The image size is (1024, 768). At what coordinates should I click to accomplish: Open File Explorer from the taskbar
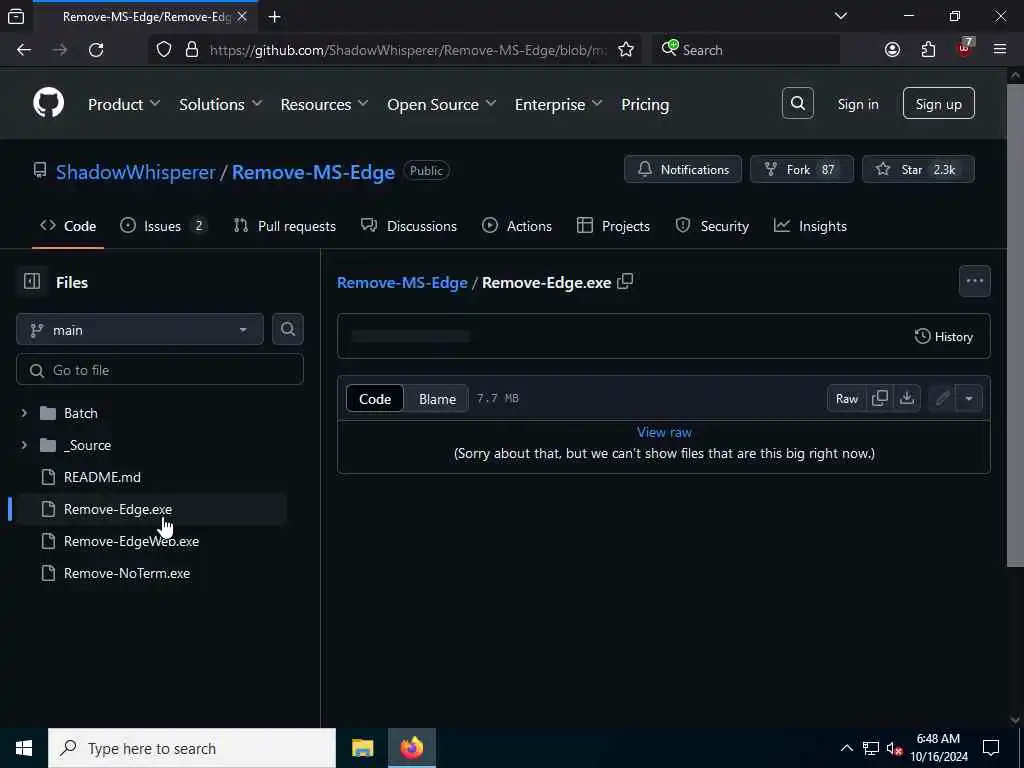pyautogui.click(x=362, y=748)
